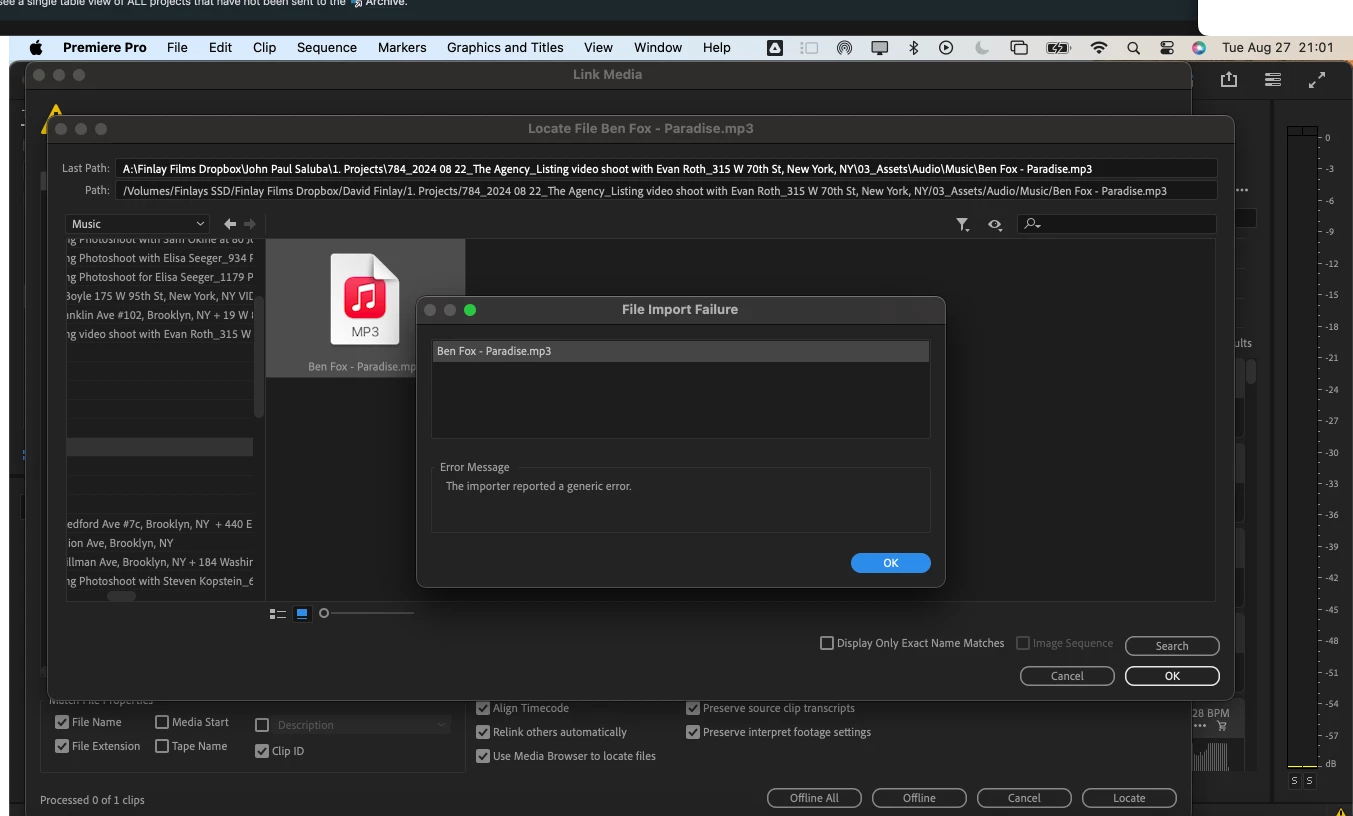The width and height of the screenshot is (1353, 816).
Task: Click the Apple menu logo
Action: point(37,47)
